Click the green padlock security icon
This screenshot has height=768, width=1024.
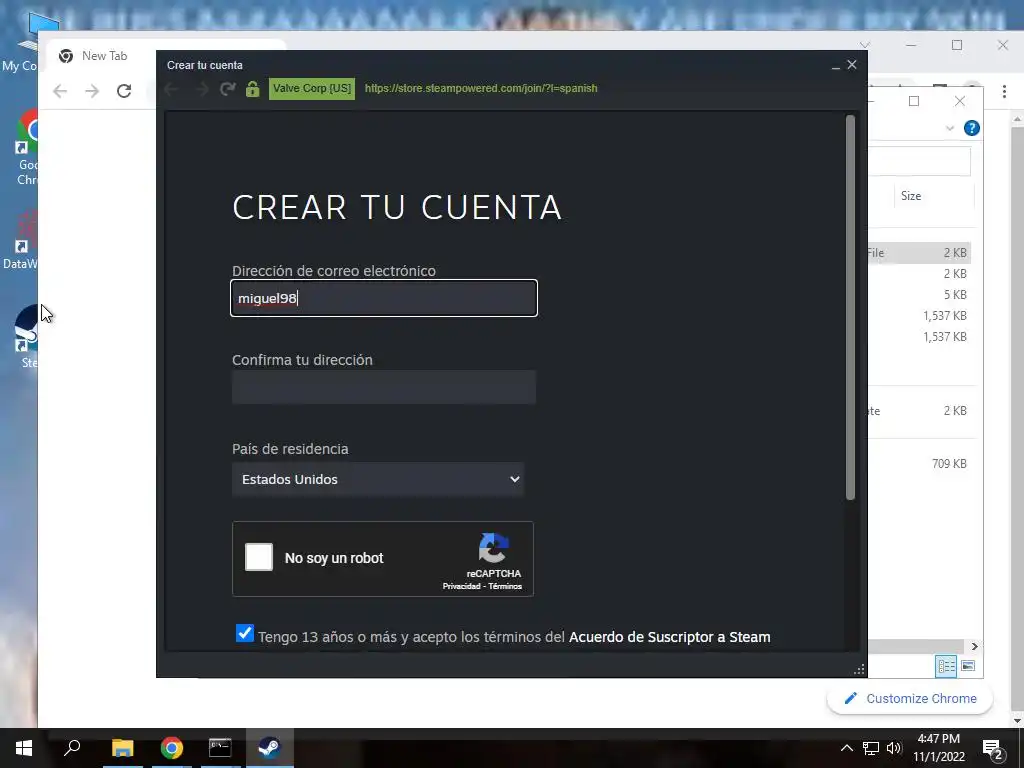(253, 89)
